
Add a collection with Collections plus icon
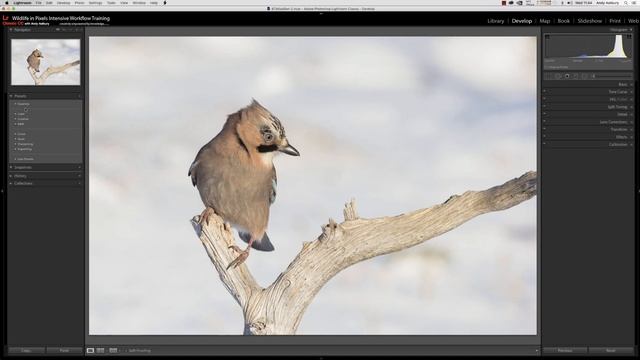pos(79,183)
